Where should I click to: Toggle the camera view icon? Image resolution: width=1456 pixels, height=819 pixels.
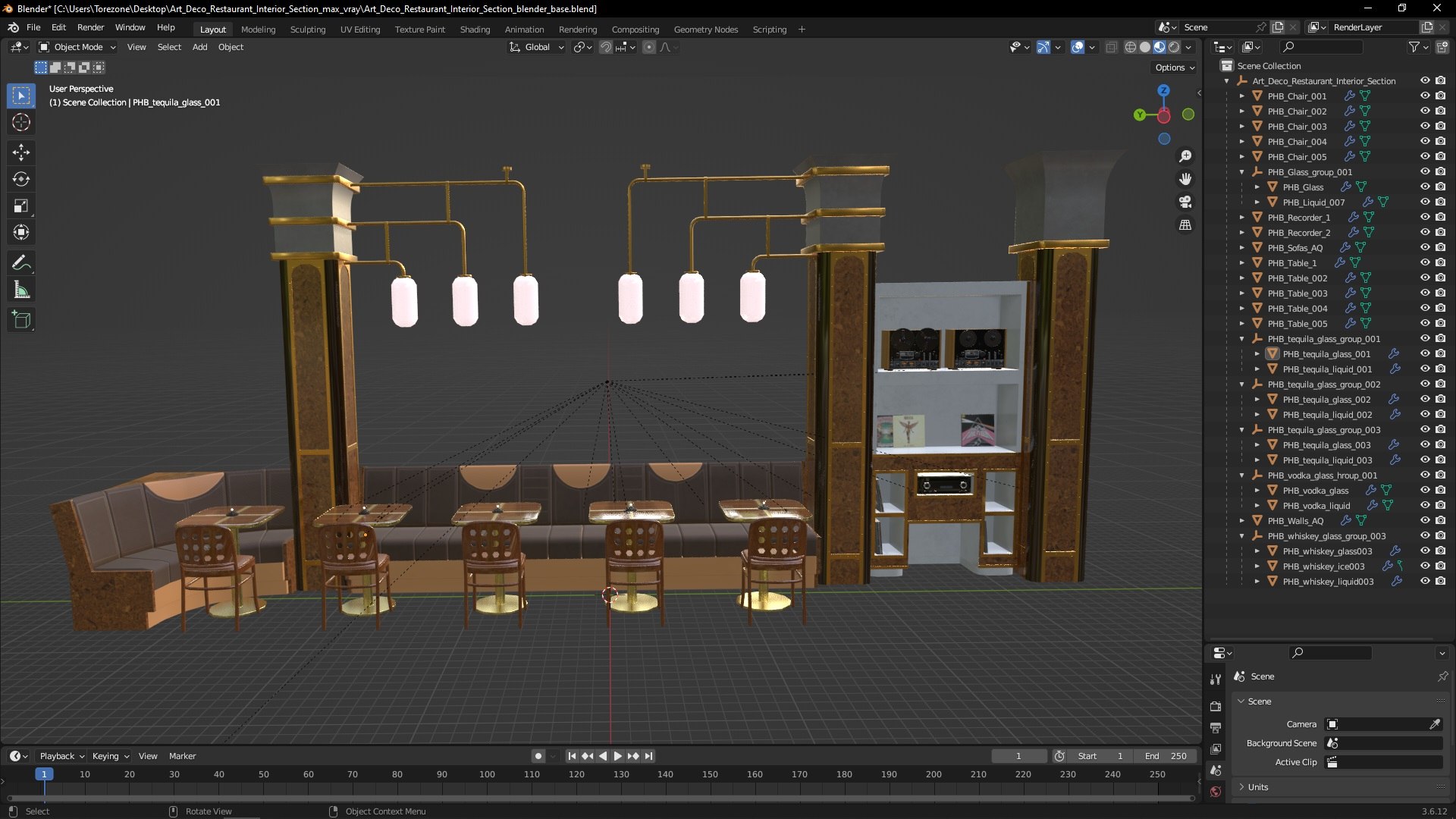tap(1185, 202)
